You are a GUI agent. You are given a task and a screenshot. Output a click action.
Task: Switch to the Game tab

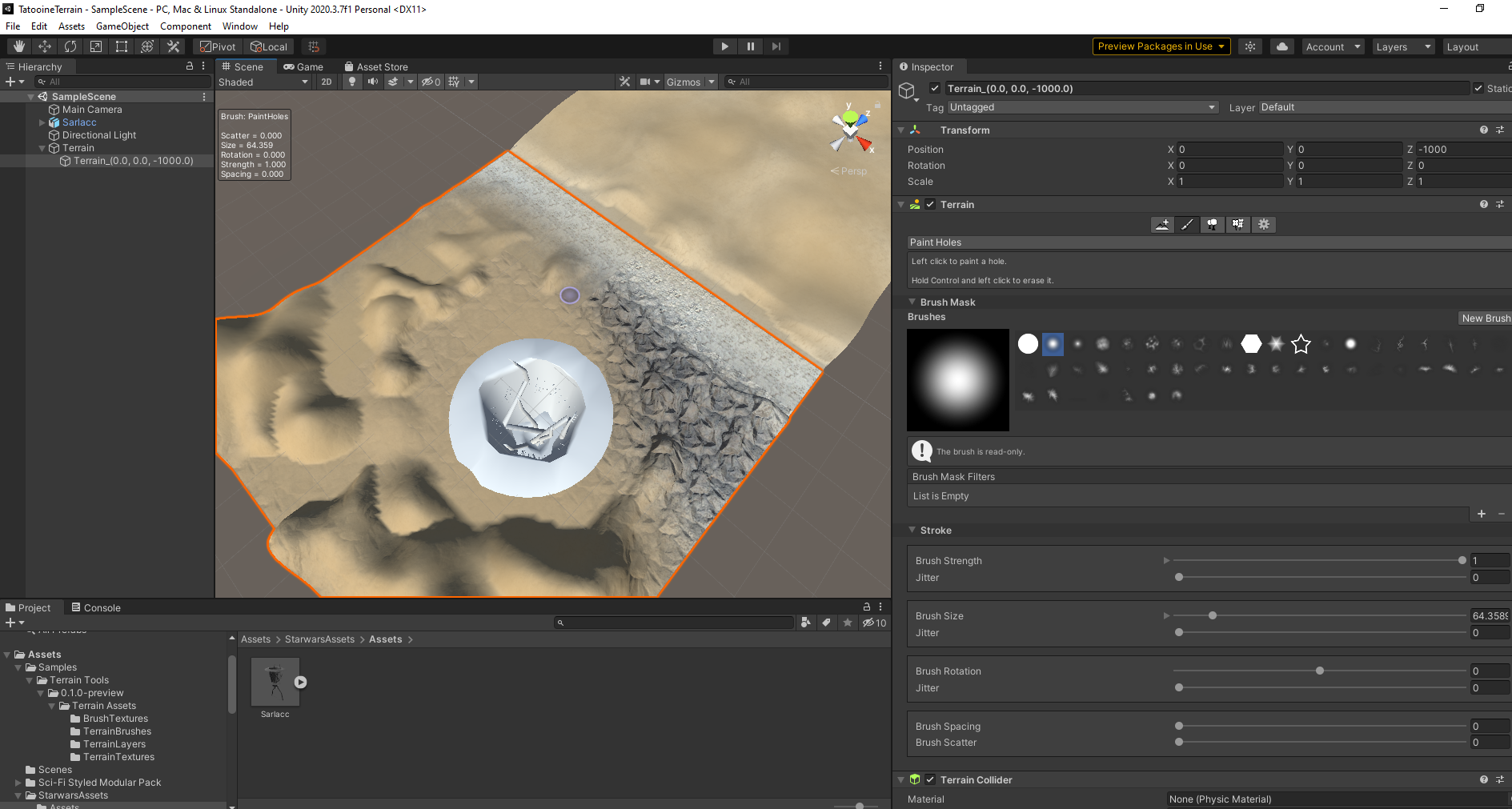coord(303,67)
